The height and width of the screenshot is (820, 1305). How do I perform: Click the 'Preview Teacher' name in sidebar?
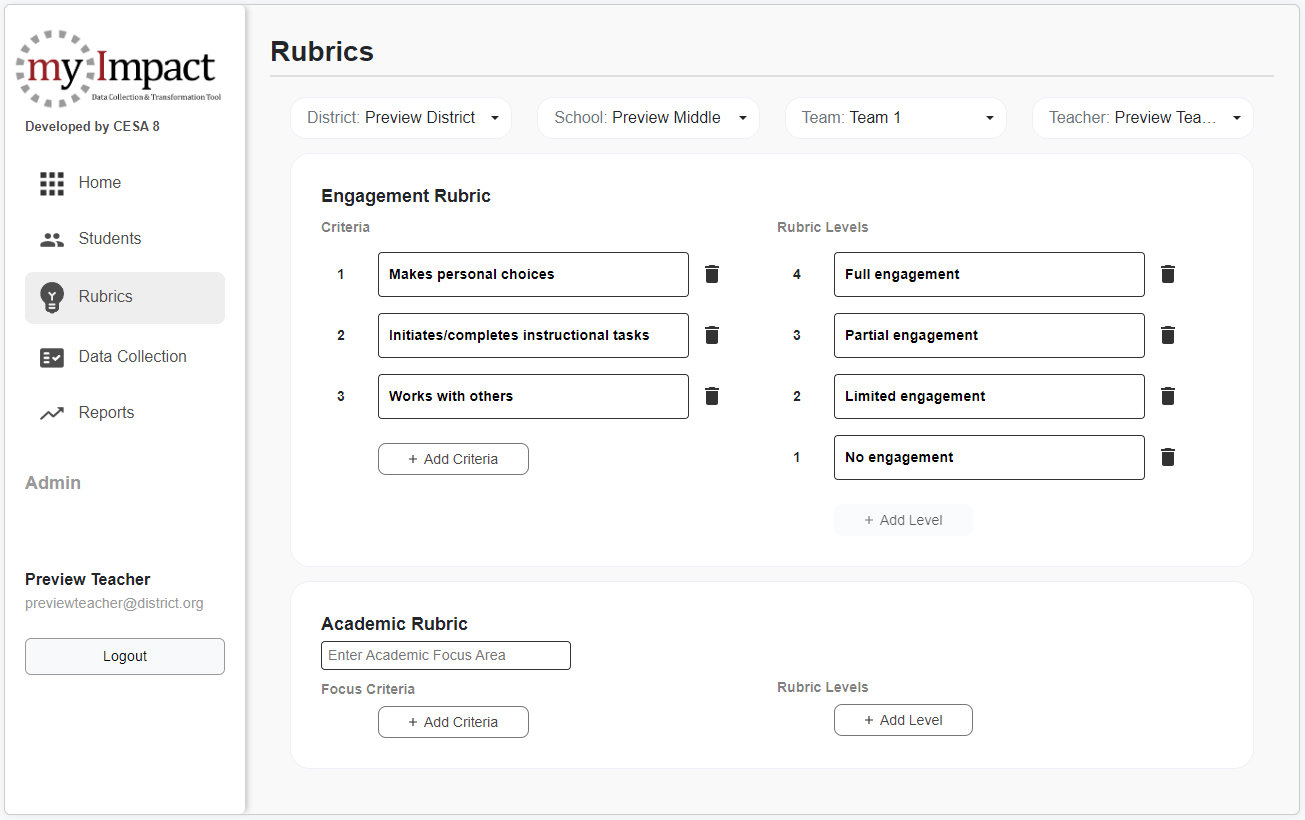point(88,580)
